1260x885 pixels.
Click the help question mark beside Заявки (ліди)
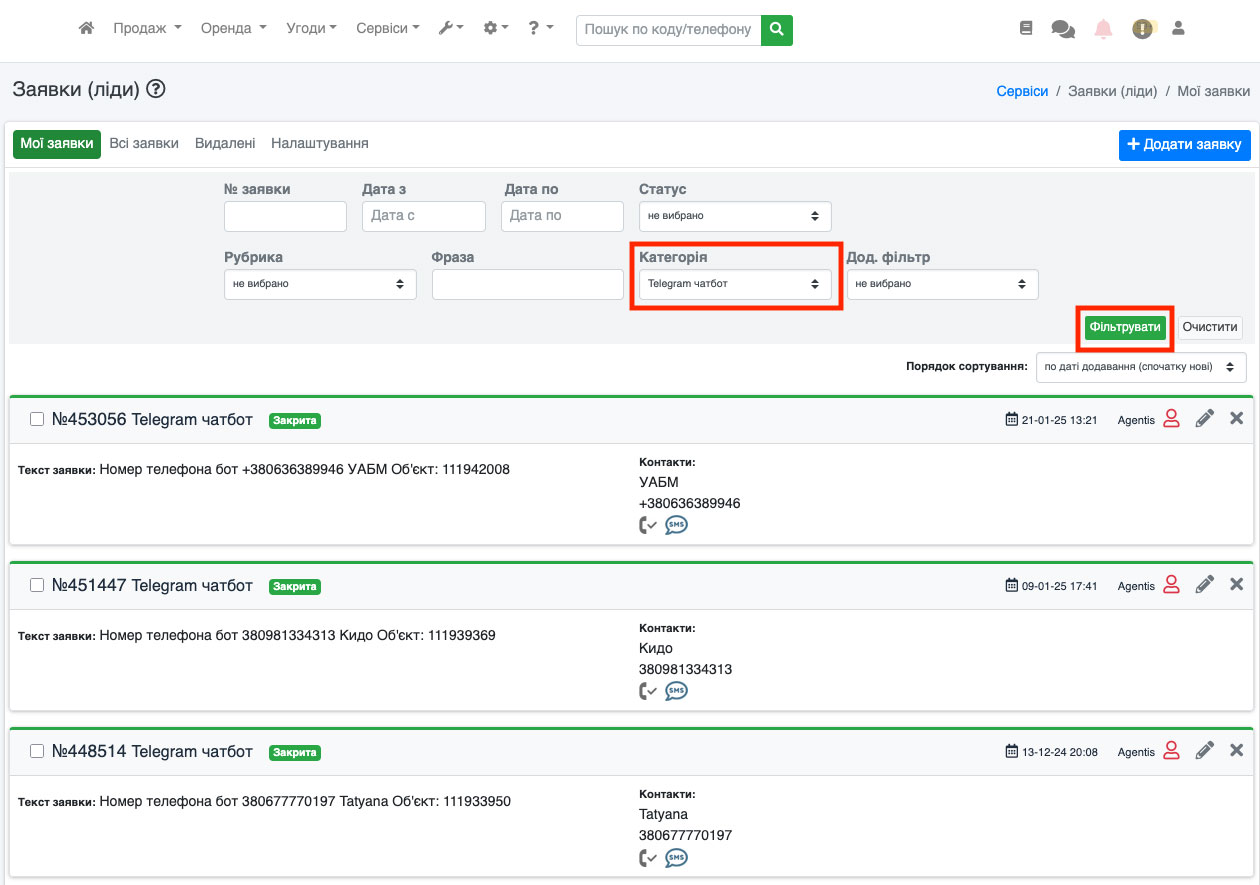(x=156, y=89)
